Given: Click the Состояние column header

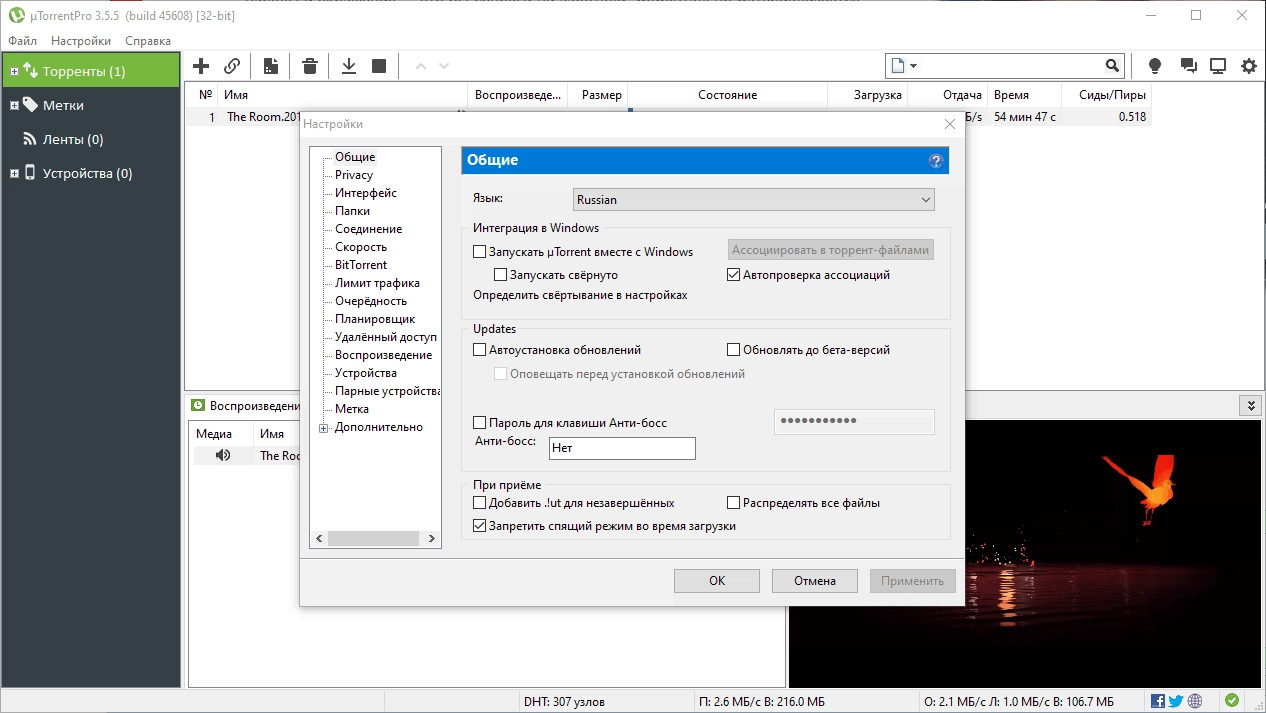Looking at the screenshot, I should (x=727, y=95).
